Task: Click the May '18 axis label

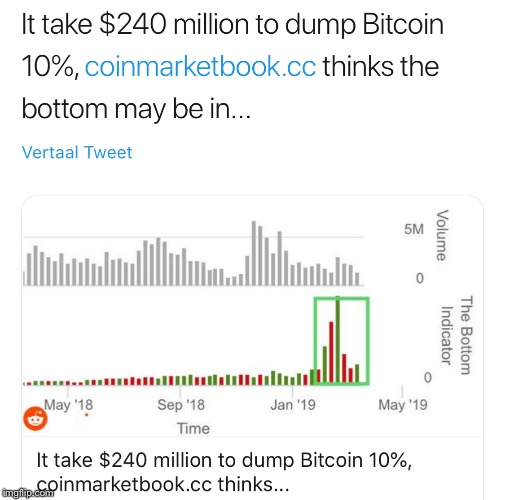Action: pyautogui.click(x=68, y=405)
